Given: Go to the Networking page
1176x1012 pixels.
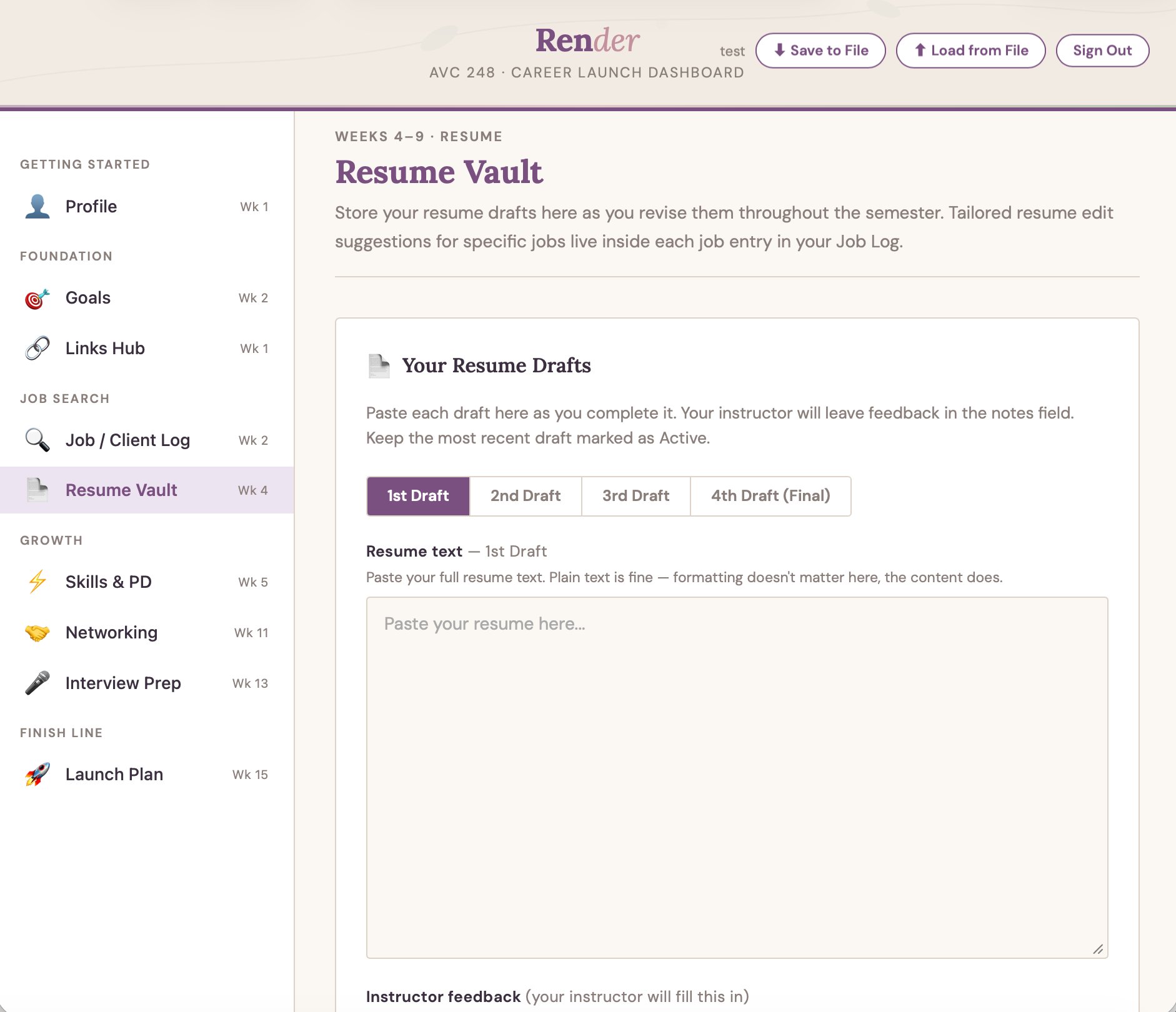Looking at the screenshot, I should pos(147,633).
